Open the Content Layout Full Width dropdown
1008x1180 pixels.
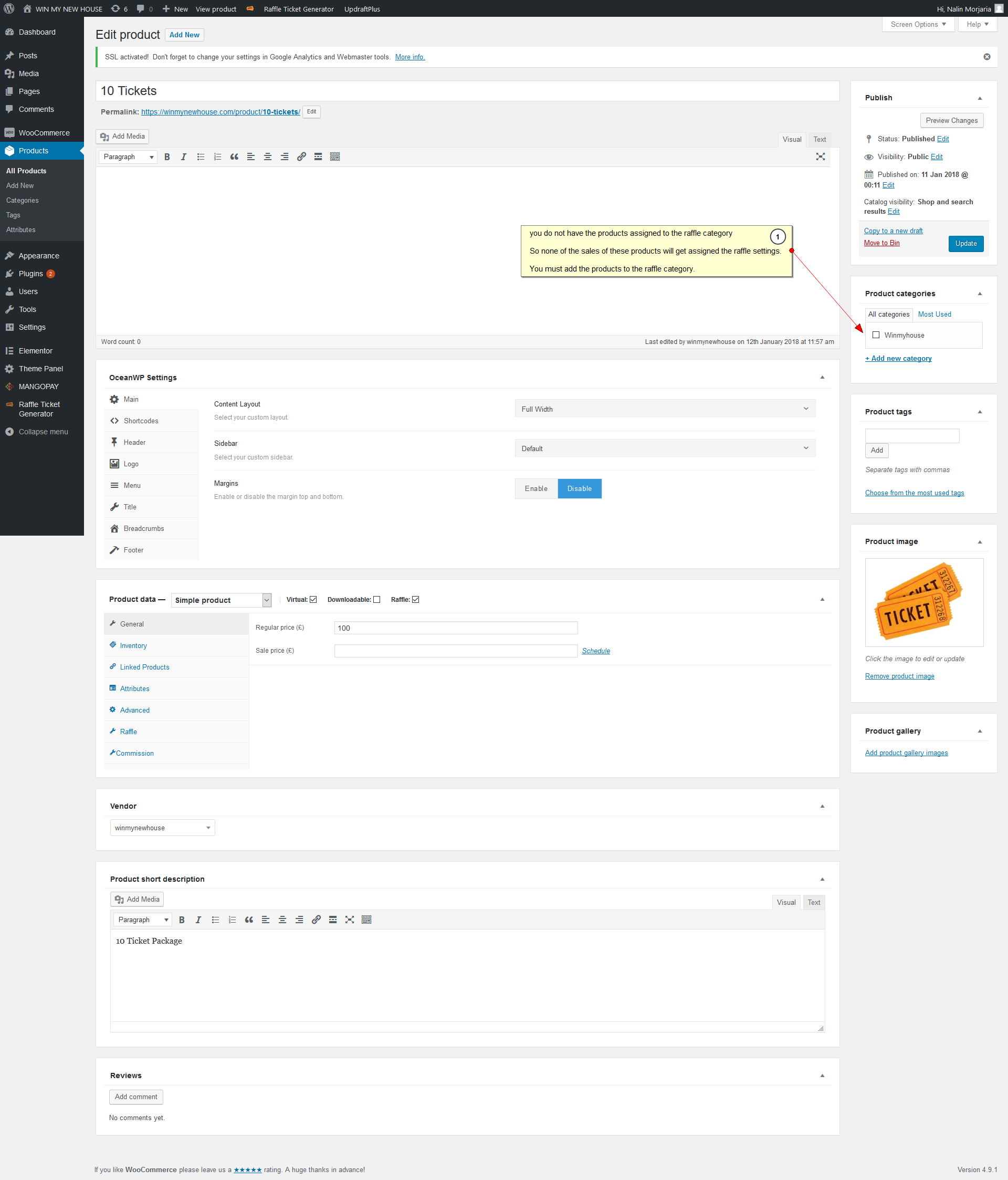click(665, 409)
